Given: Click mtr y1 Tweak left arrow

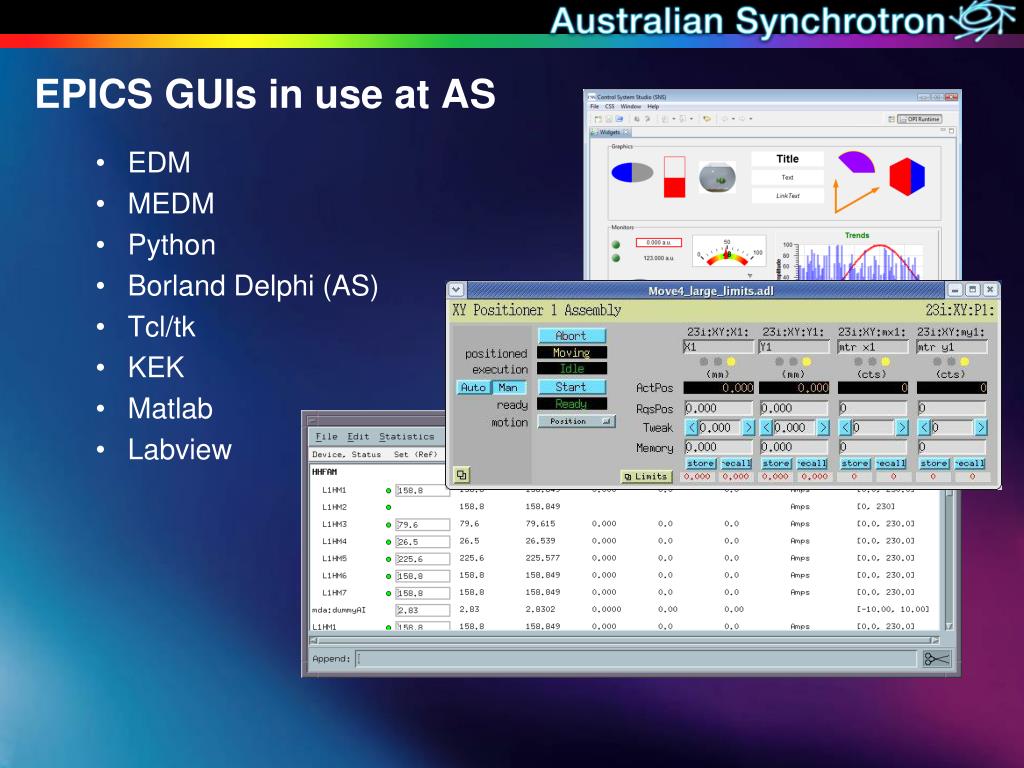Looking at the screenshot, I should 924,428.
